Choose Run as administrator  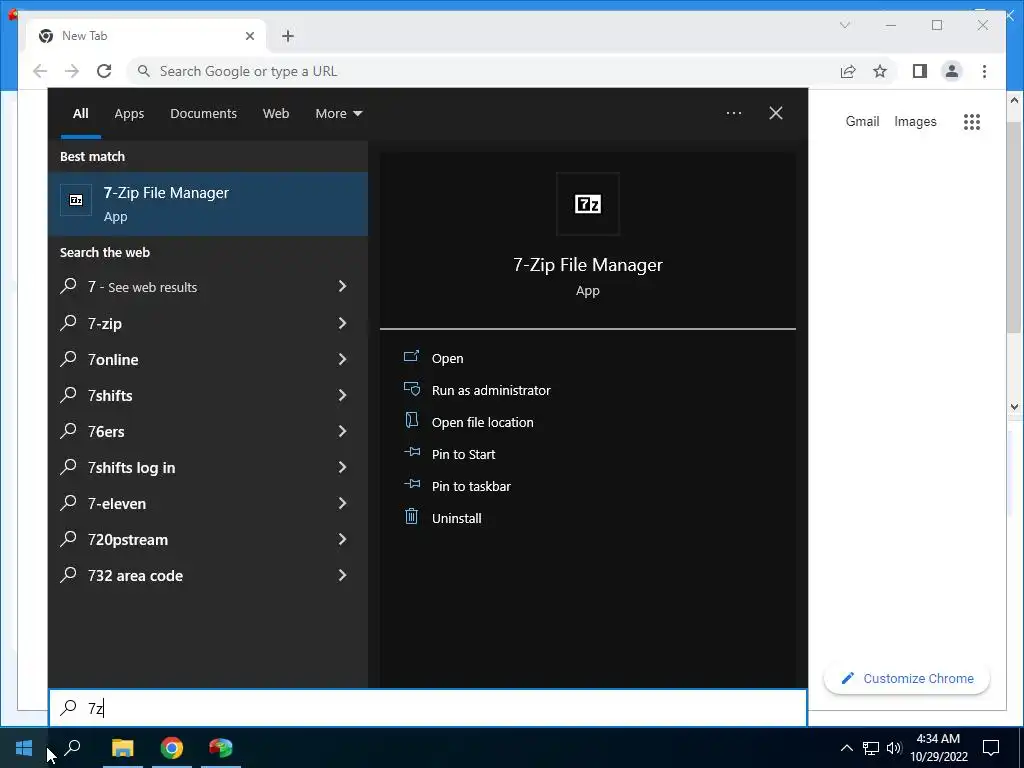491,391
